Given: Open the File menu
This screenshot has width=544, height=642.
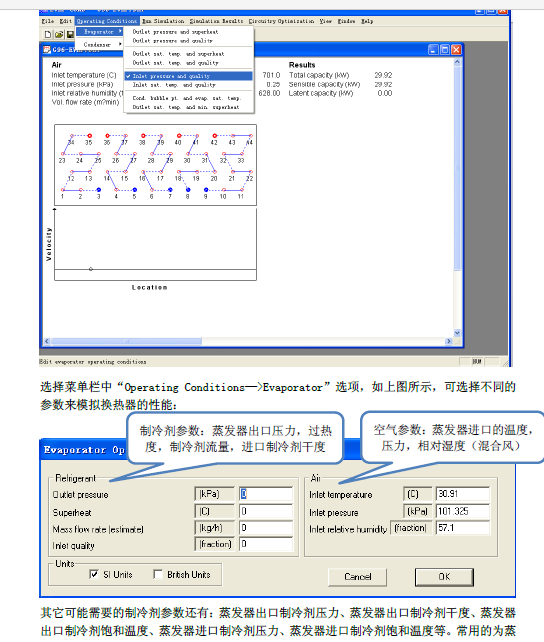Looking at the screenshot, I should (x=47, y=21).
